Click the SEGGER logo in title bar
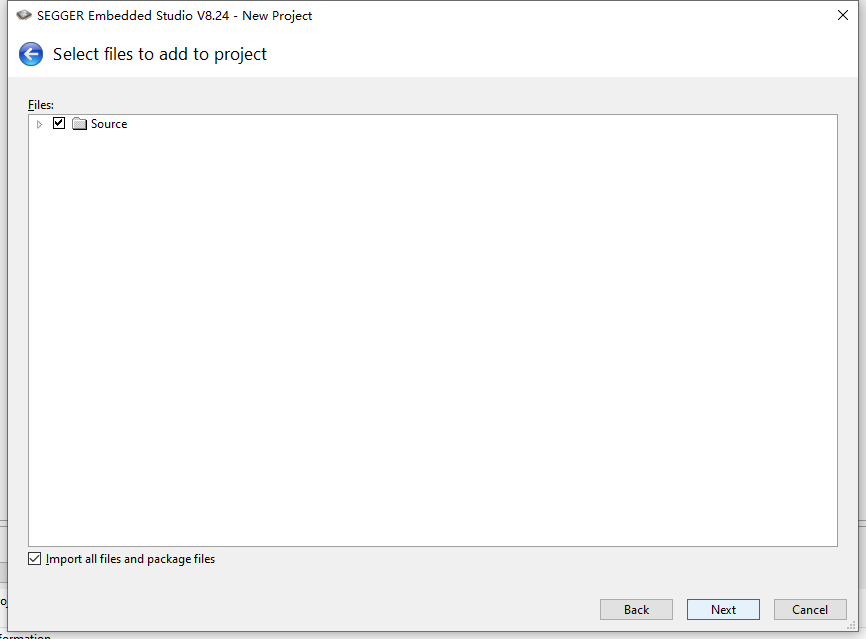 point(24,15)
